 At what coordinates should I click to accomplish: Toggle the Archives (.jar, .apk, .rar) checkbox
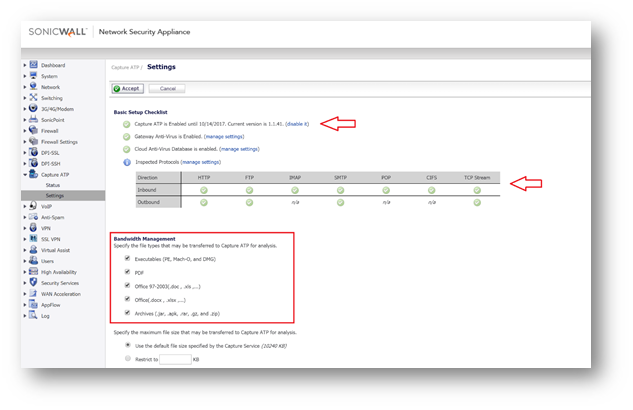tap(127, 312)
